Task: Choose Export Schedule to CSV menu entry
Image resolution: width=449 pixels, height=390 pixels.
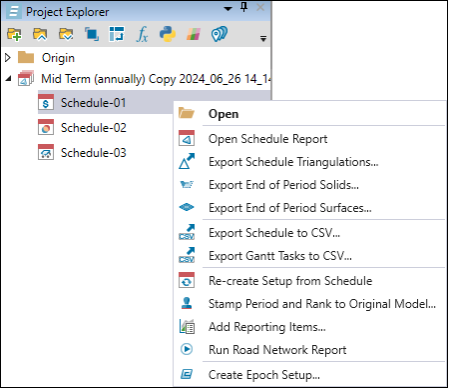Action: [x=274, y=233]
